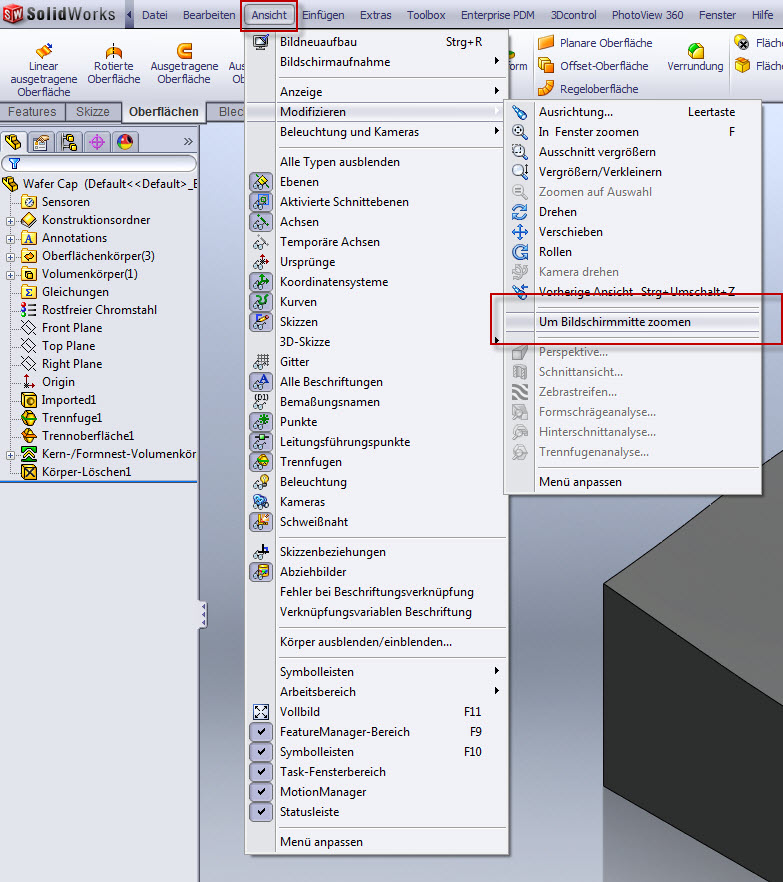Uncheck Statusleiste
This screenshot has height=882, width=783.
(x=261, y=812)
